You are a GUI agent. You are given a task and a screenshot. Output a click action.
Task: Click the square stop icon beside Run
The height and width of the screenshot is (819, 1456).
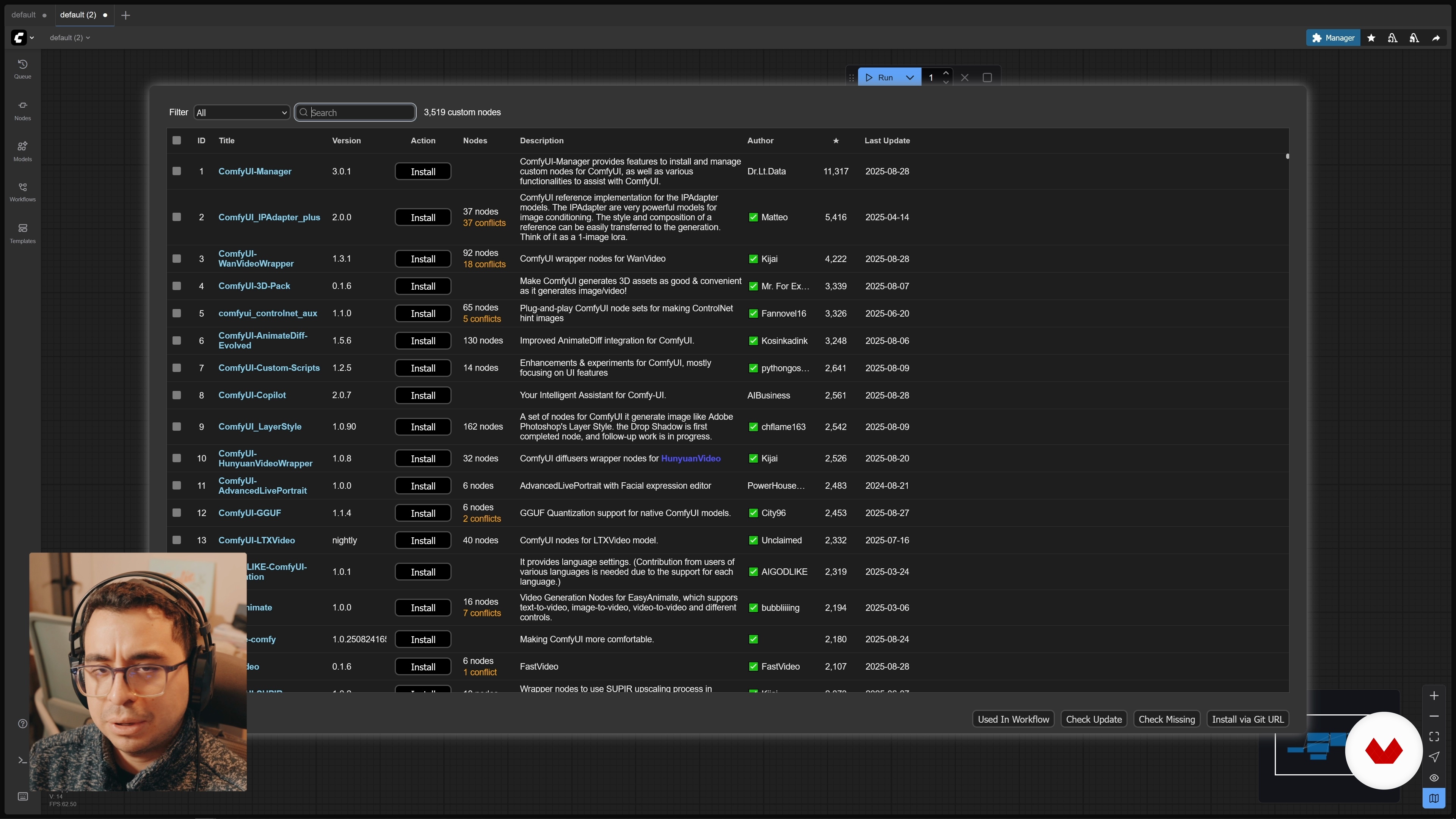click(x=987, y=77)
